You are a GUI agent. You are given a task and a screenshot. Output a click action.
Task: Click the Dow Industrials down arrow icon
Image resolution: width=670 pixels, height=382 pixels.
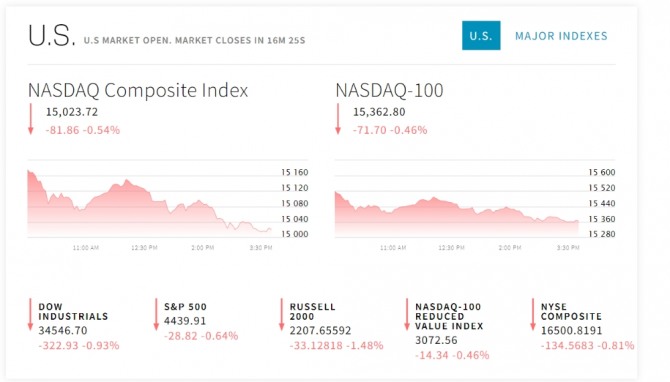(x=30, y=314)
